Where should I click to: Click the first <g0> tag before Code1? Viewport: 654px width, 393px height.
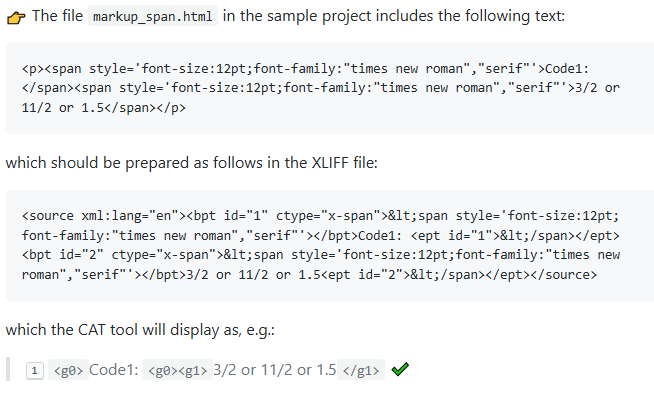[68, 370]
